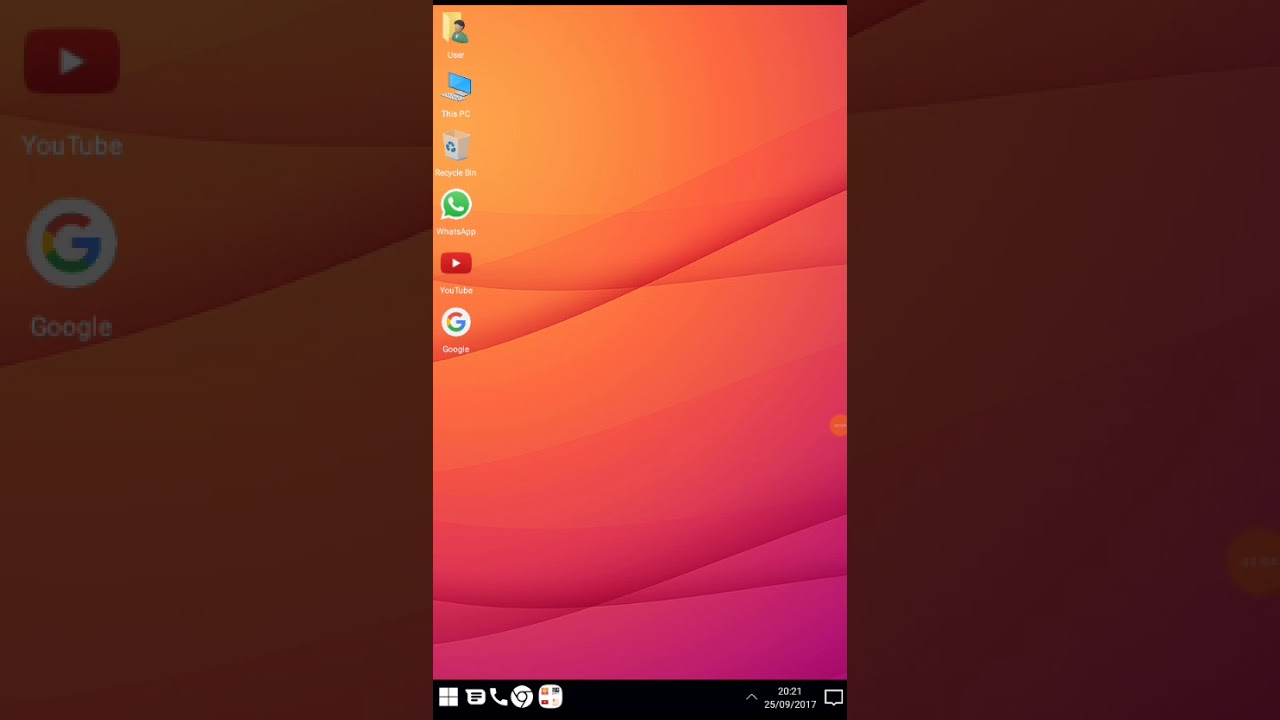Open the messaging app in taskbar
1280x720 pixels.
[476, 697]
